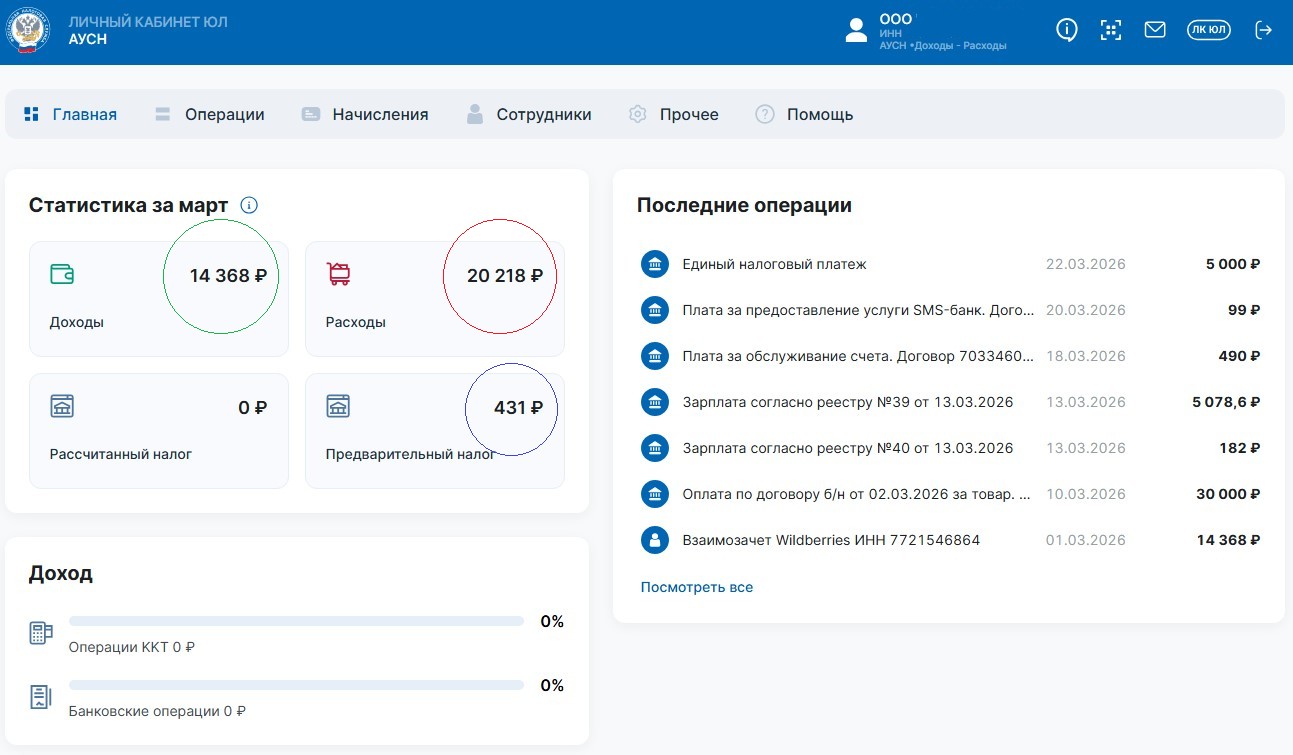Click the amount 30 000 ₽
Image resolution: width=1293 pixels, height=755 pixels.
1228,494
